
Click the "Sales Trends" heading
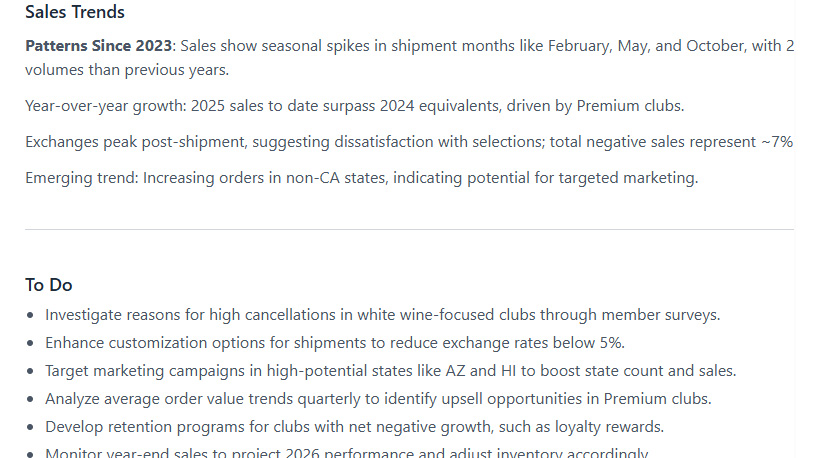click(x=75, y=13)
